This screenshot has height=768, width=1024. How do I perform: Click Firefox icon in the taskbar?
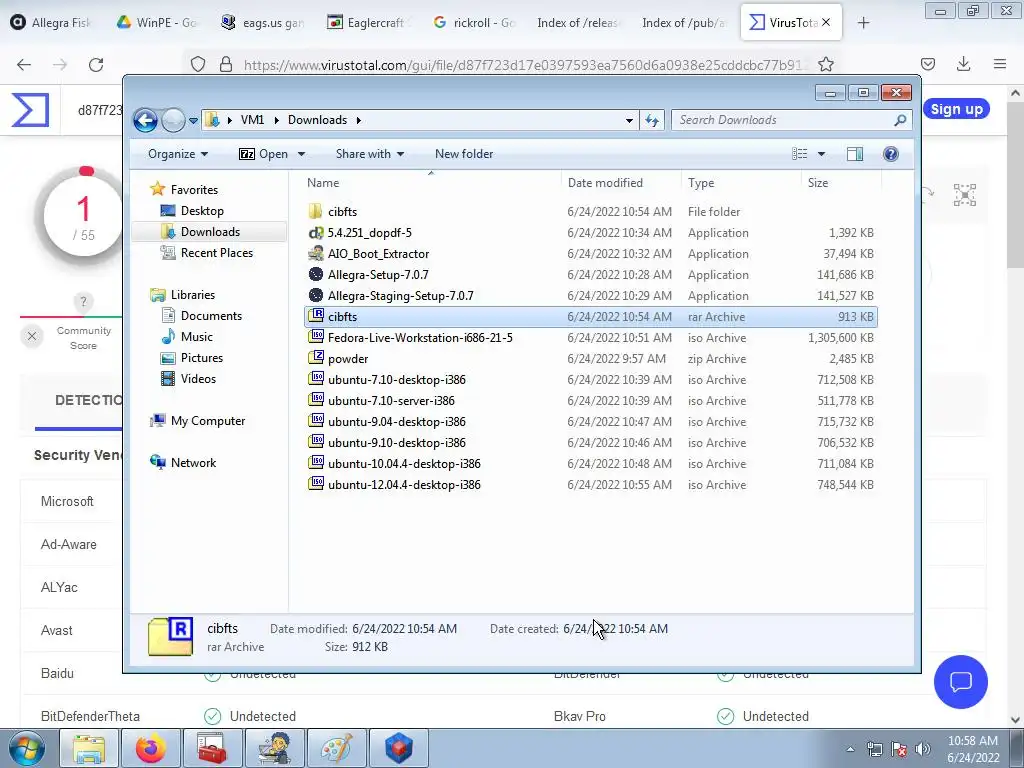click(151, 748)
